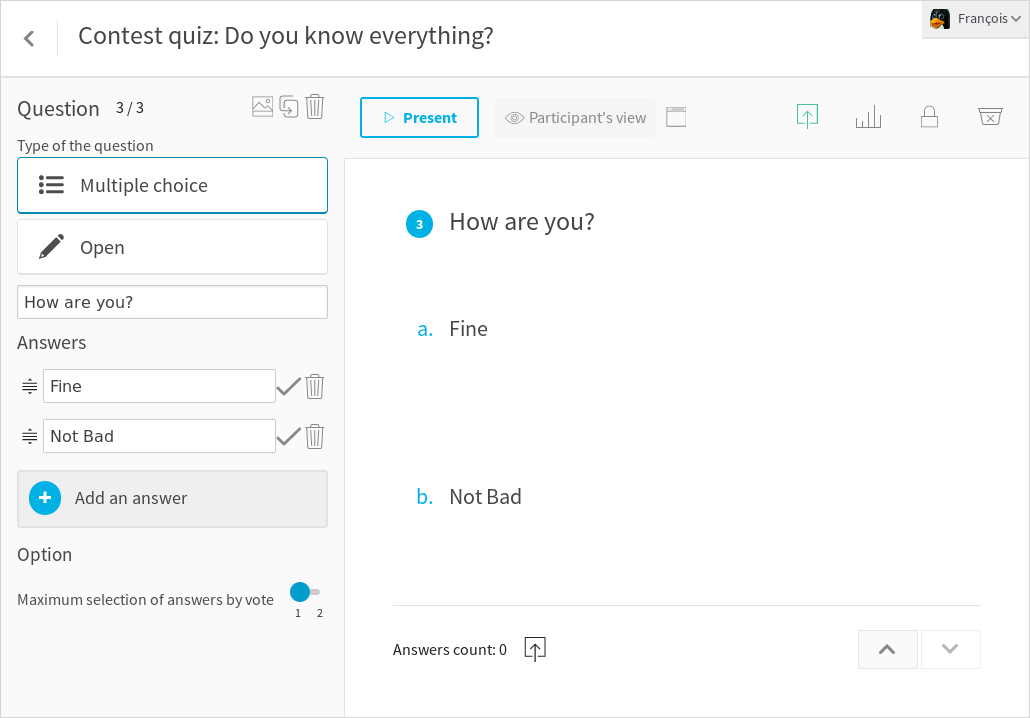Click the question title input field
Screen dimensions: 1030x718
click(x=172, y=302)
